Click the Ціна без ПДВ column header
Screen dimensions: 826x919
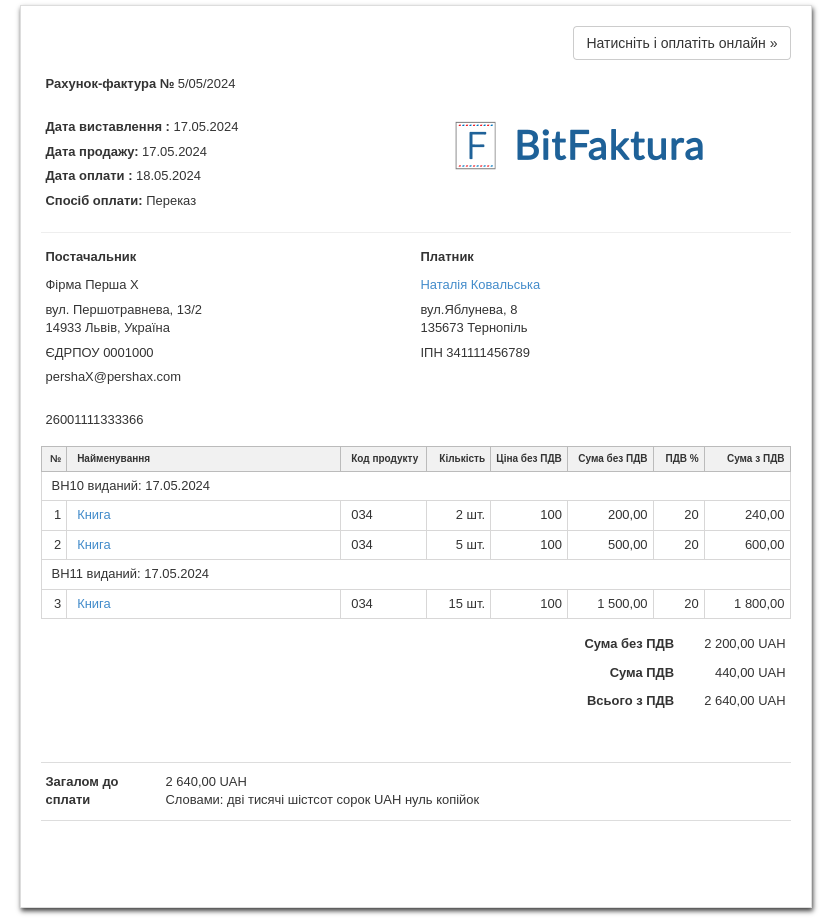coord(528,459)
